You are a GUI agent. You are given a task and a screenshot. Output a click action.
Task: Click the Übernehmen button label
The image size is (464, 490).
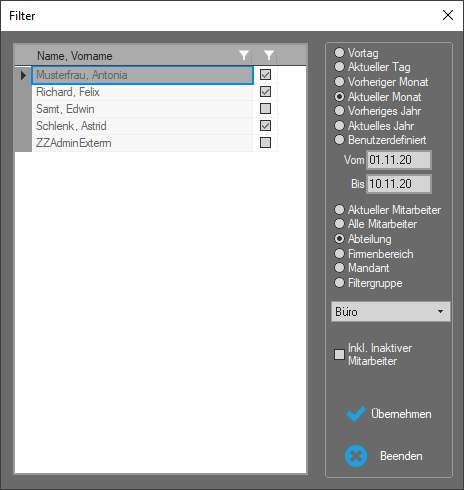pos(401,414)
